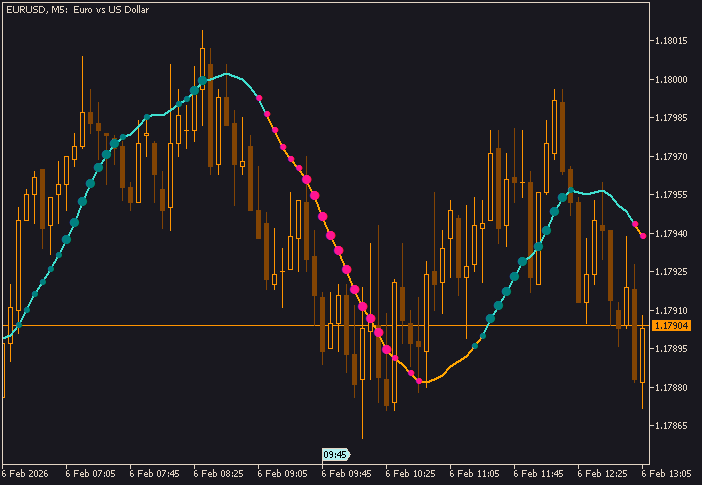This screenshot has height=485, width=702.
Task: Click the 1.17904 current price label
Action: [672, 326]
